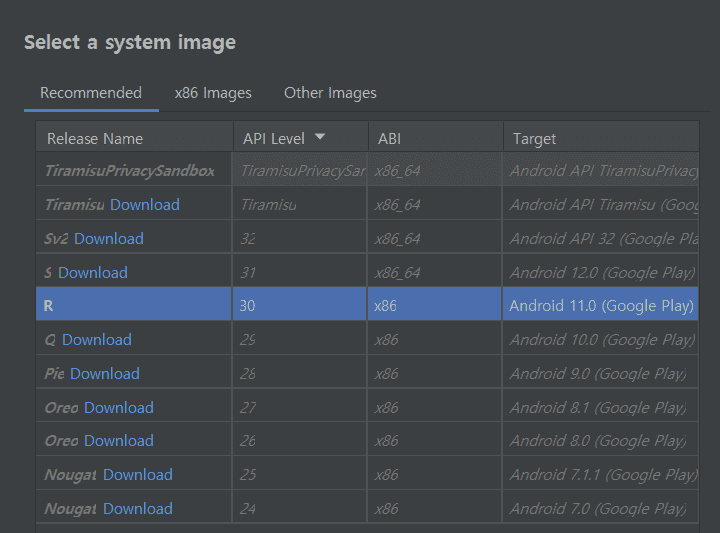The width and height of the screenshot is (720, 533).
Task: Download the Nougat API 24 image
Action: pos(138,509)
